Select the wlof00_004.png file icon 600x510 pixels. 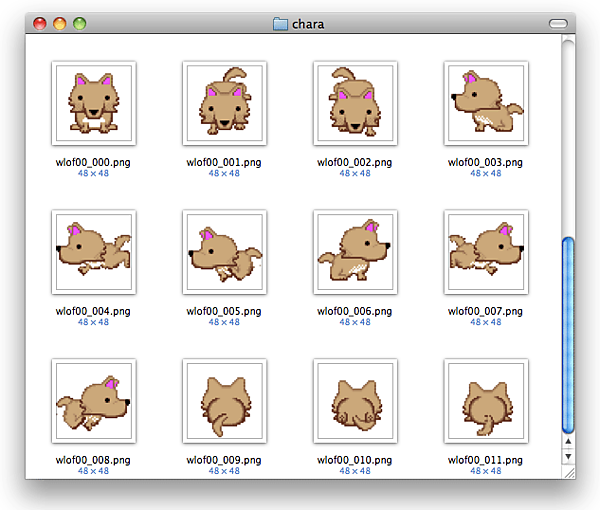point(93,252)
